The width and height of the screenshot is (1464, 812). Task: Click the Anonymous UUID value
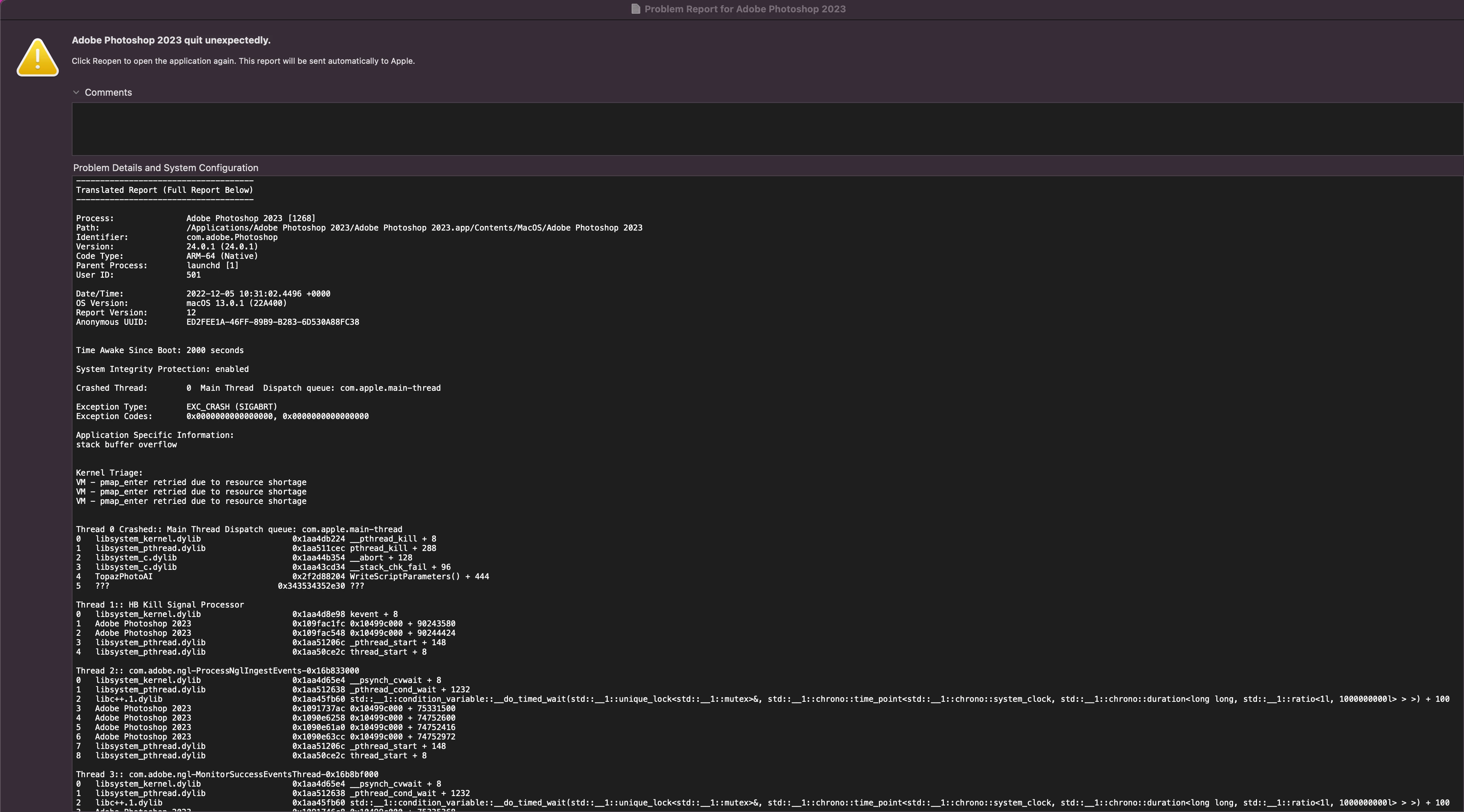(x=272, y=322)
